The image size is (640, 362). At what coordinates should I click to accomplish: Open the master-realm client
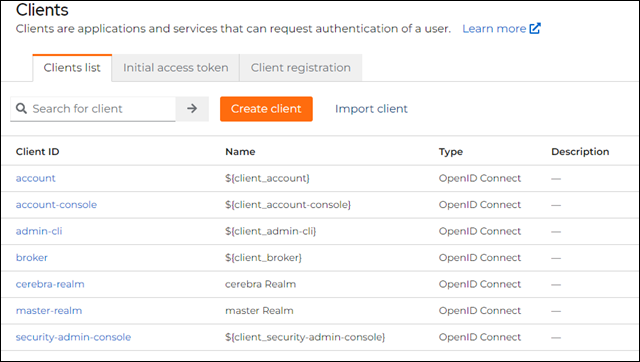[49, 311]
